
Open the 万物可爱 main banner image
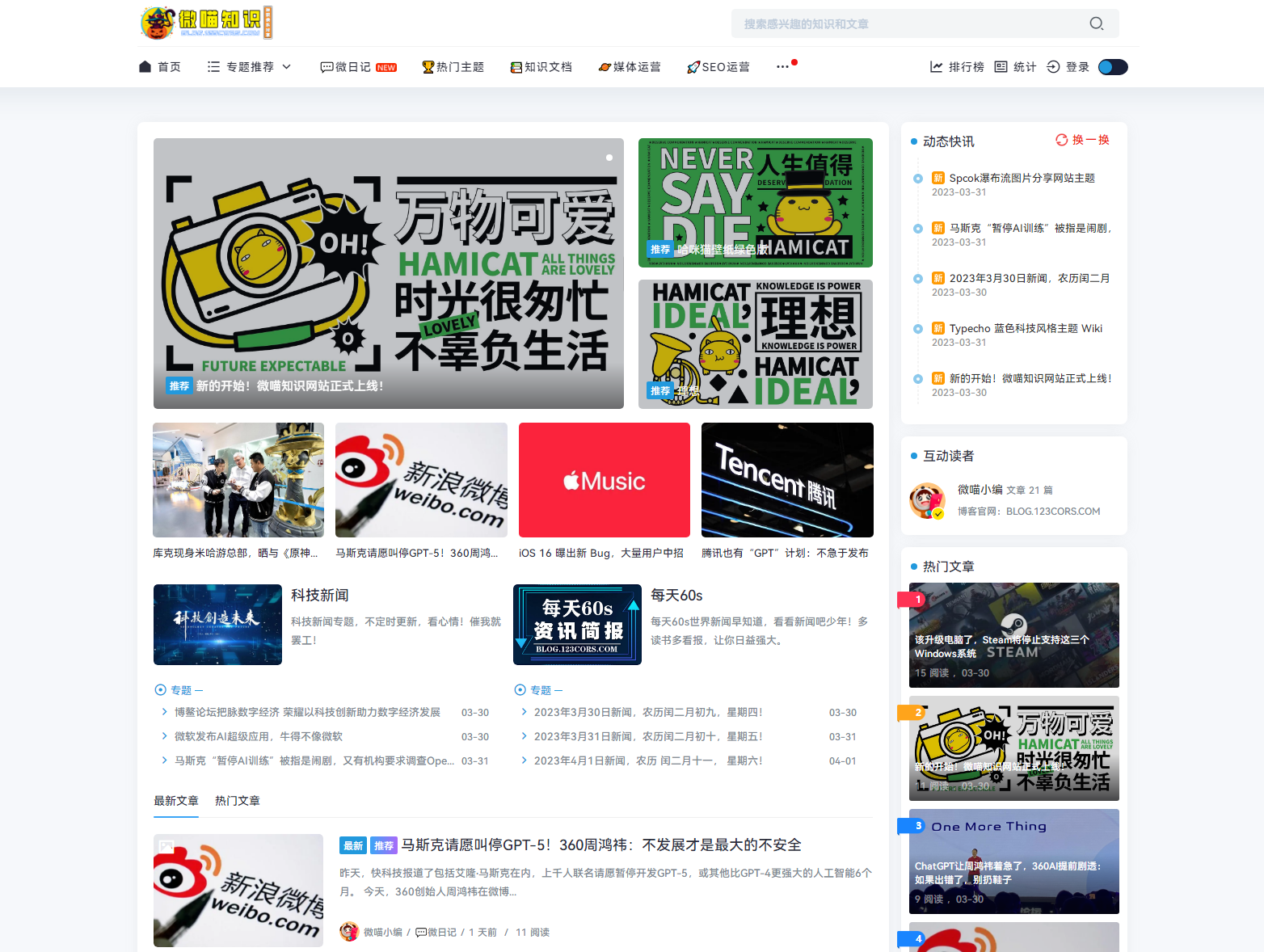click(x=389, y=273)
